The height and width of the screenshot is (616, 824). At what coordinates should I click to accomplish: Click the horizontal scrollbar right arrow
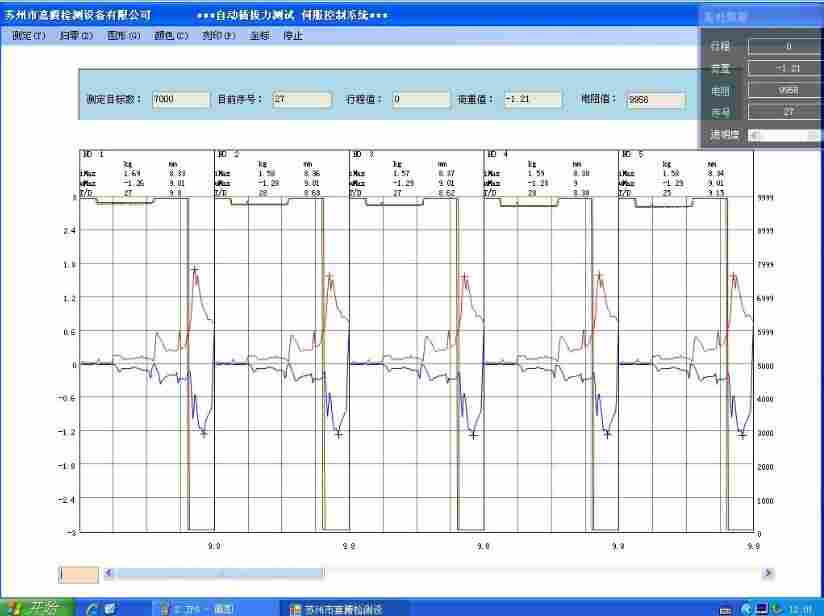[768, 574]
